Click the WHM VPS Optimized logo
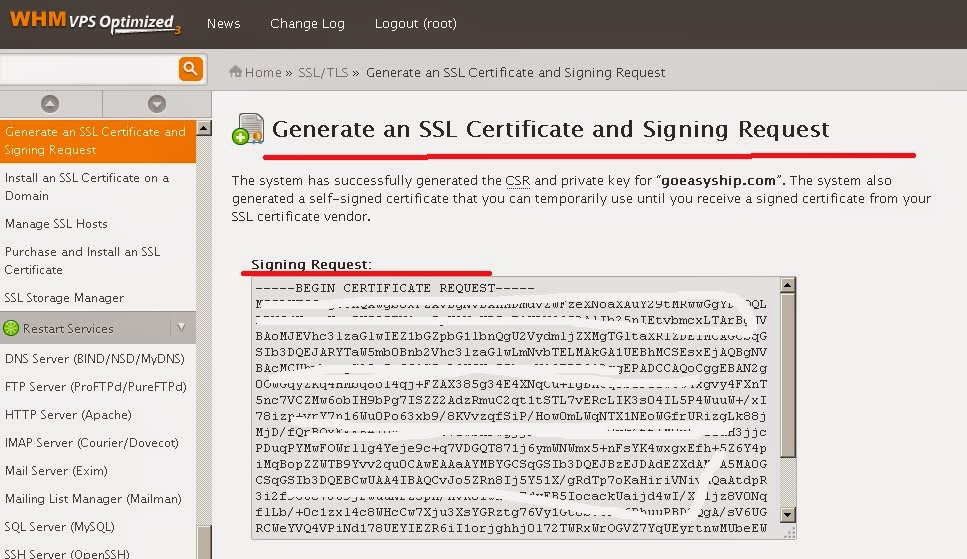This screenshot has height=559, width=967. [x=95, y=22]
